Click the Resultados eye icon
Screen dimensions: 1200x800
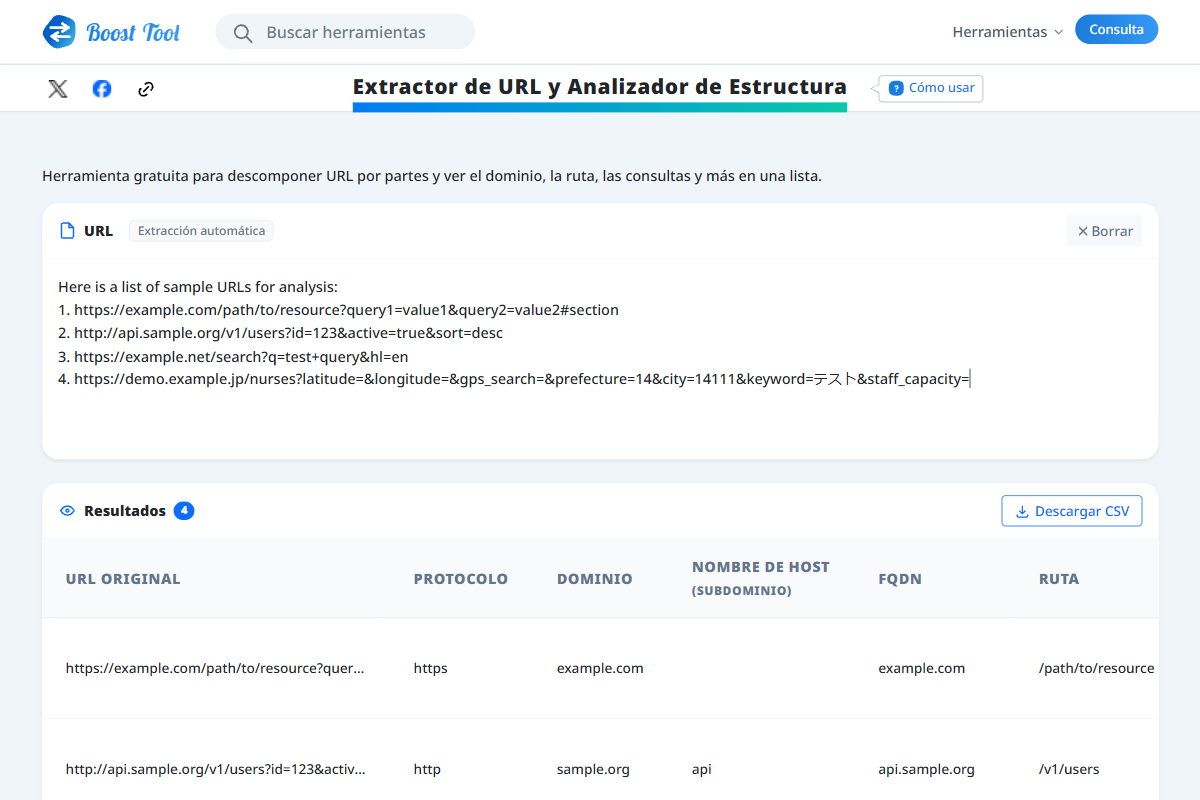tap(67, 511)
